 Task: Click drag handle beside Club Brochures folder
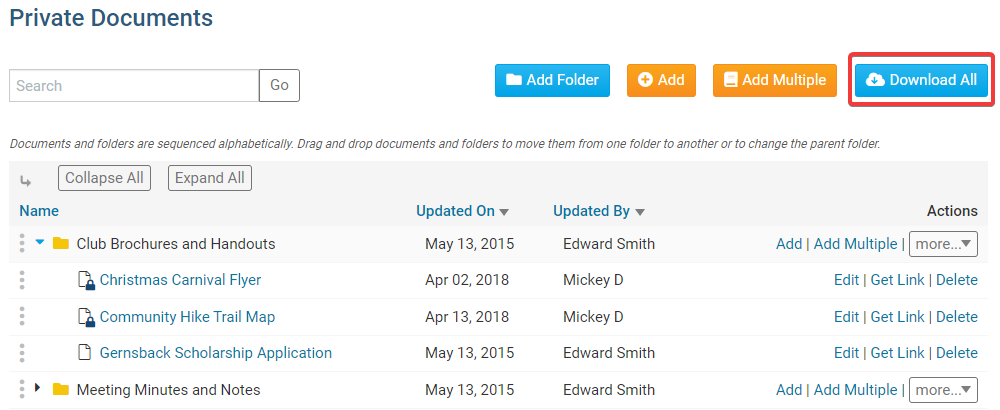22,244
